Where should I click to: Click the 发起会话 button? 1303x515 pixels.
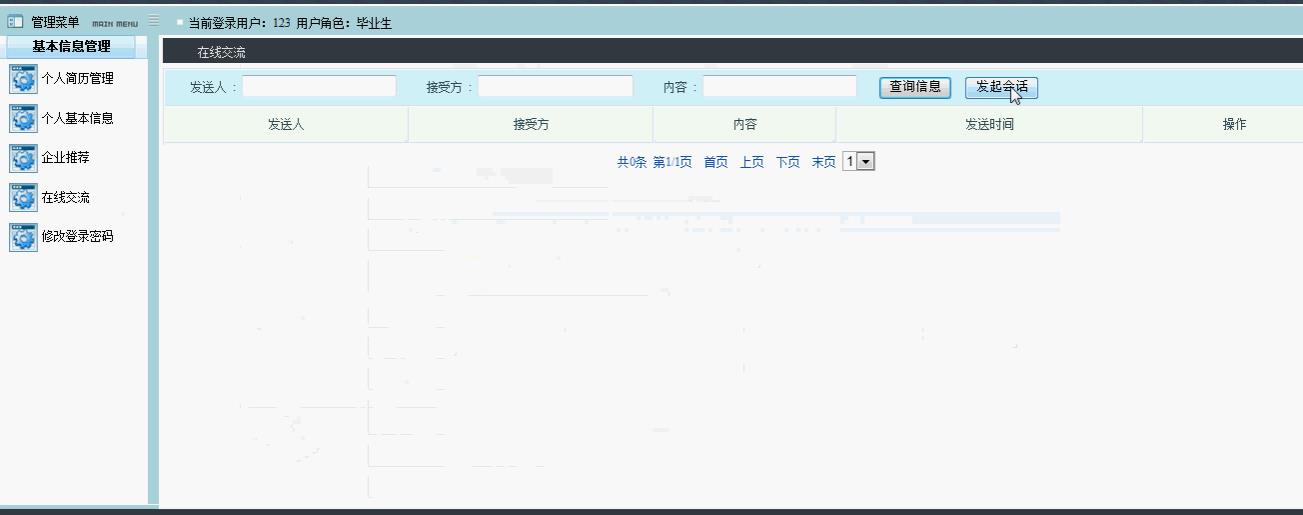[x=1001, y=87]
